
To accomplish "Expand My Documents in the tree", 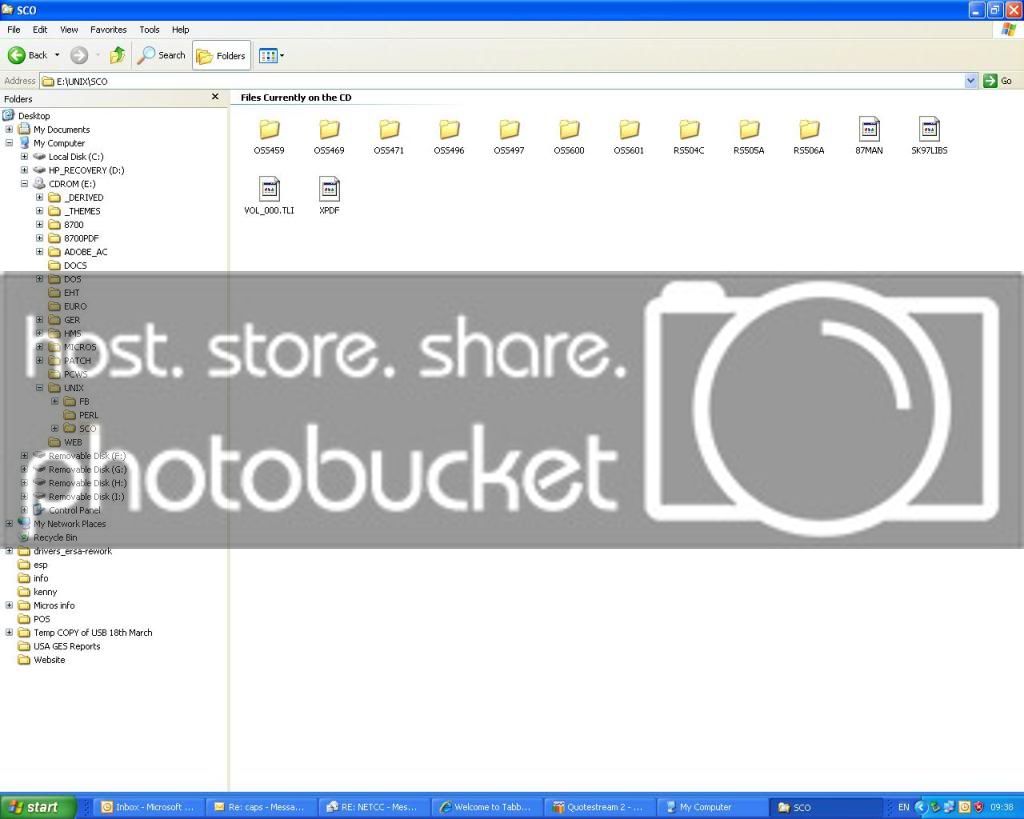I will coord(9,129).
